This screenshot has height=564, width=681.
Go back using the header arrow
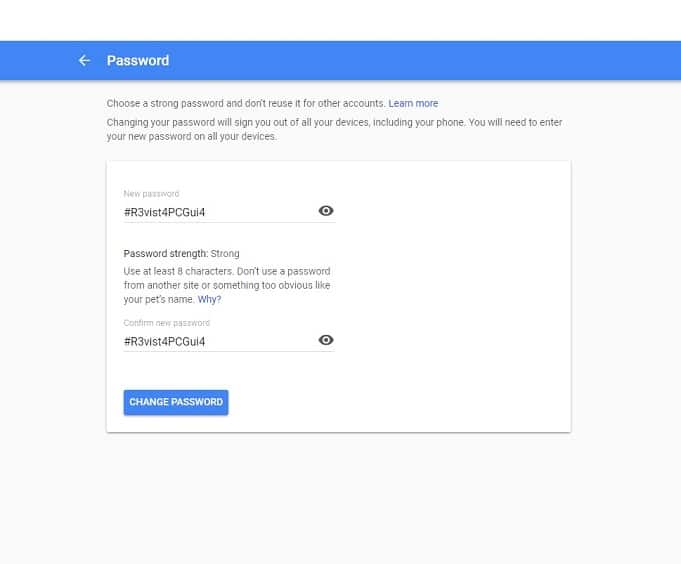point(84,60)
